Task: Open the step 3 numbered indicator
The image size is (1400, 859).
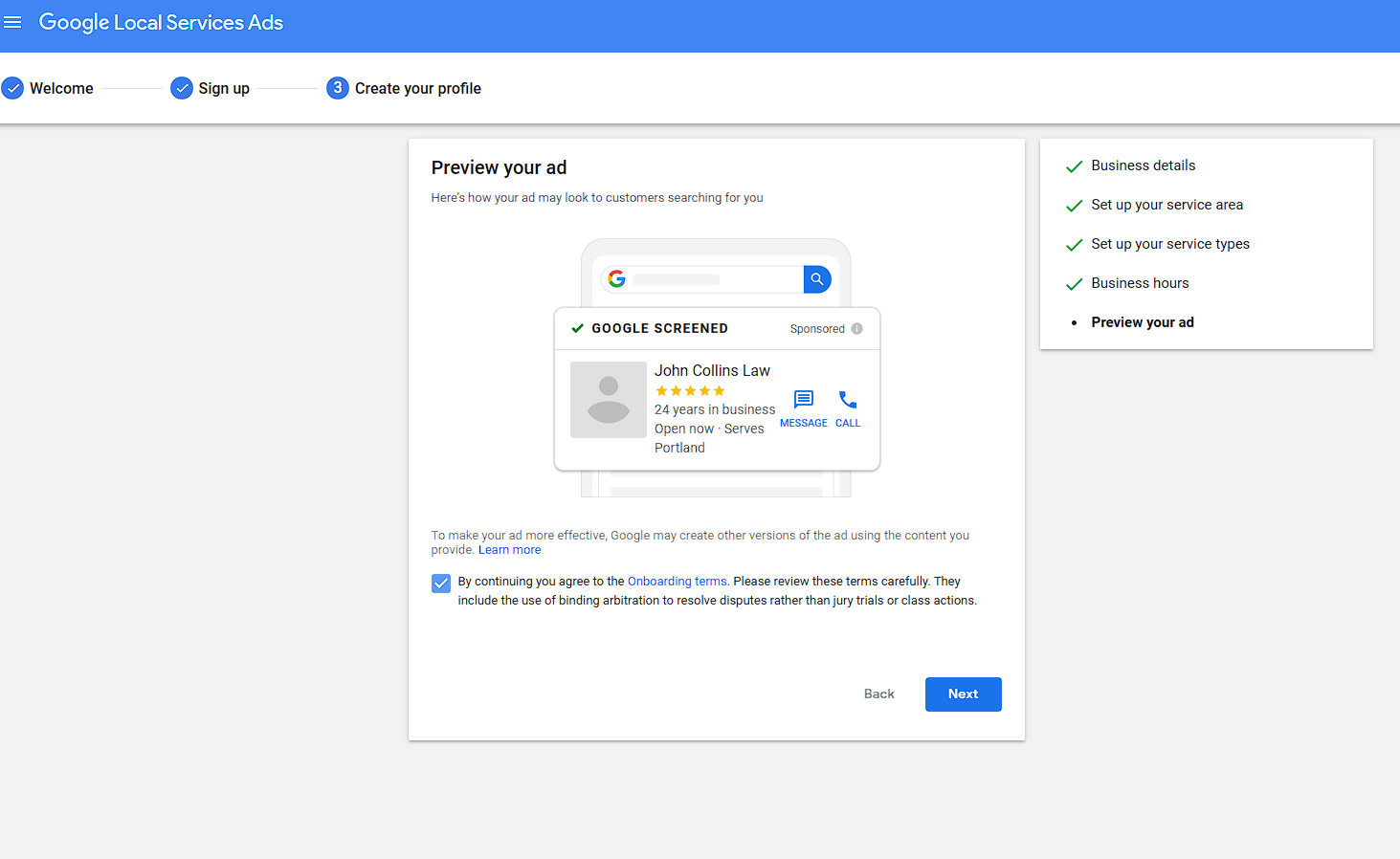Action: 338,87
